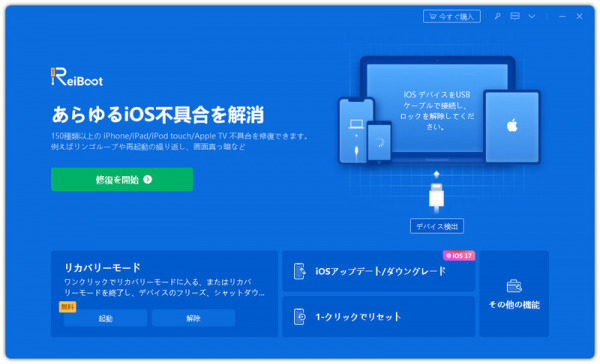The width and height of the screenshot is (600, 364).
Task: Select 1-クリックでリセット option
Action: [x=378, y=317]
